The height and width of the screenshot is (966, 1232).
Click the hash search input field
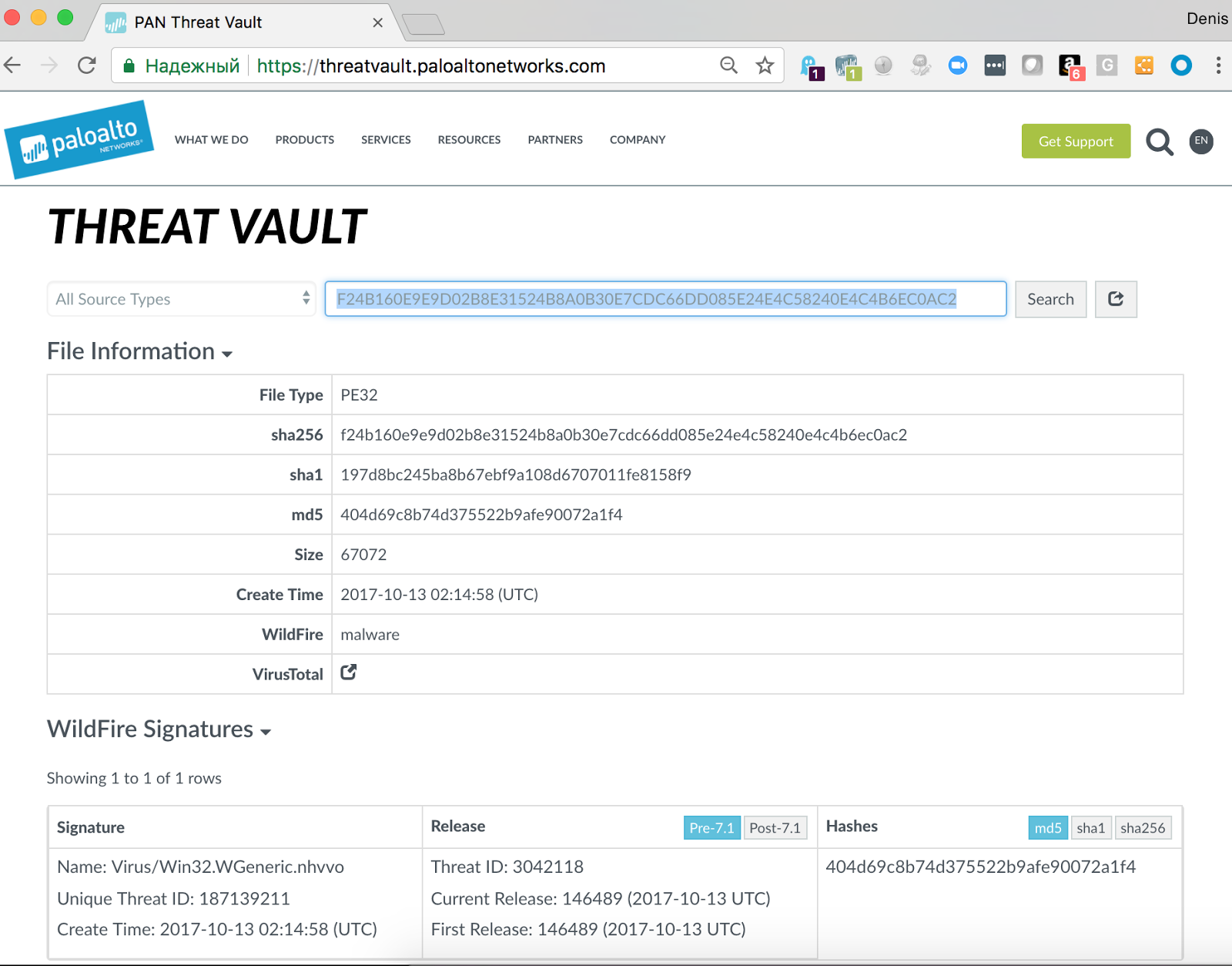[665, 299]
